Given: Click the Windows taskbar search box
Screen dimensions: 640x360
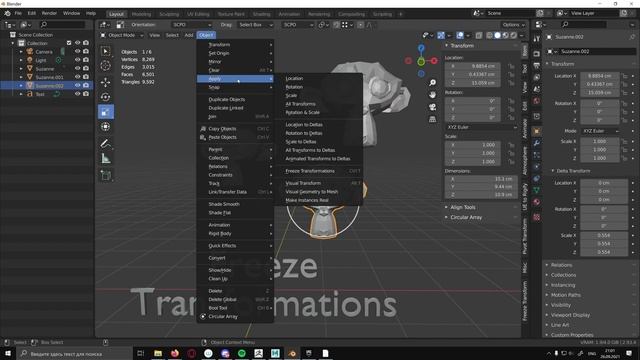Looking at the screenshot, I should 74,353.
